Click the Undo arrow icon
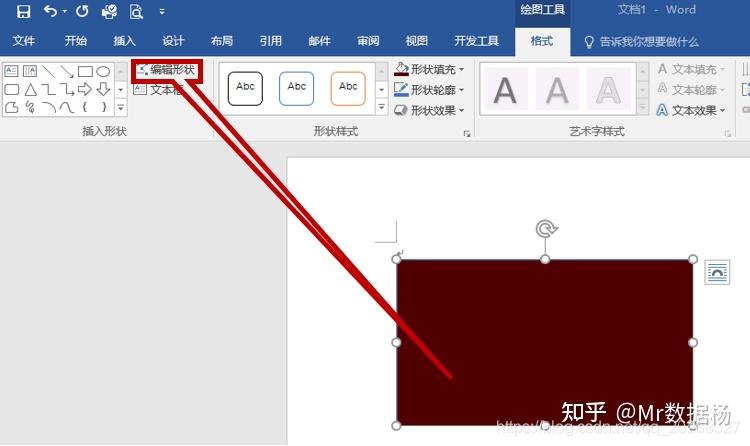This screenshot has width=750, height=446. click(50, 11)
